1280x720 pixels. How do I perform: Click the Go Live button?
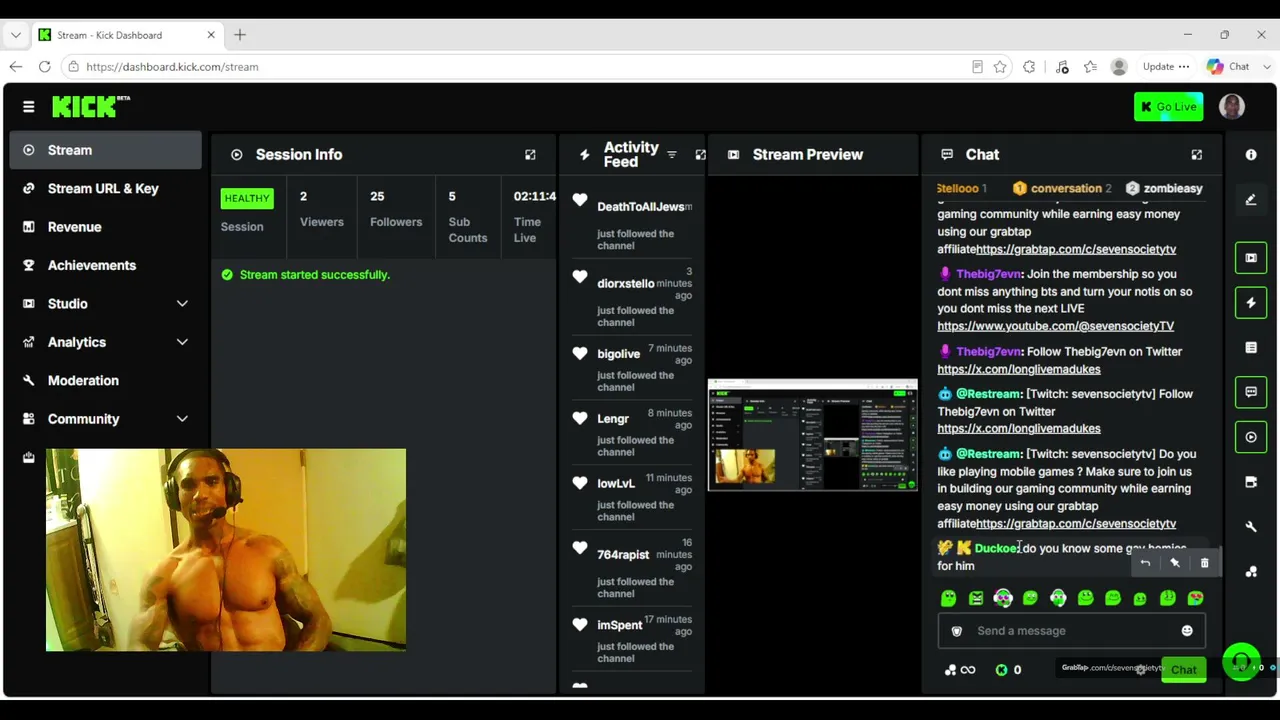coord(1168,106)
